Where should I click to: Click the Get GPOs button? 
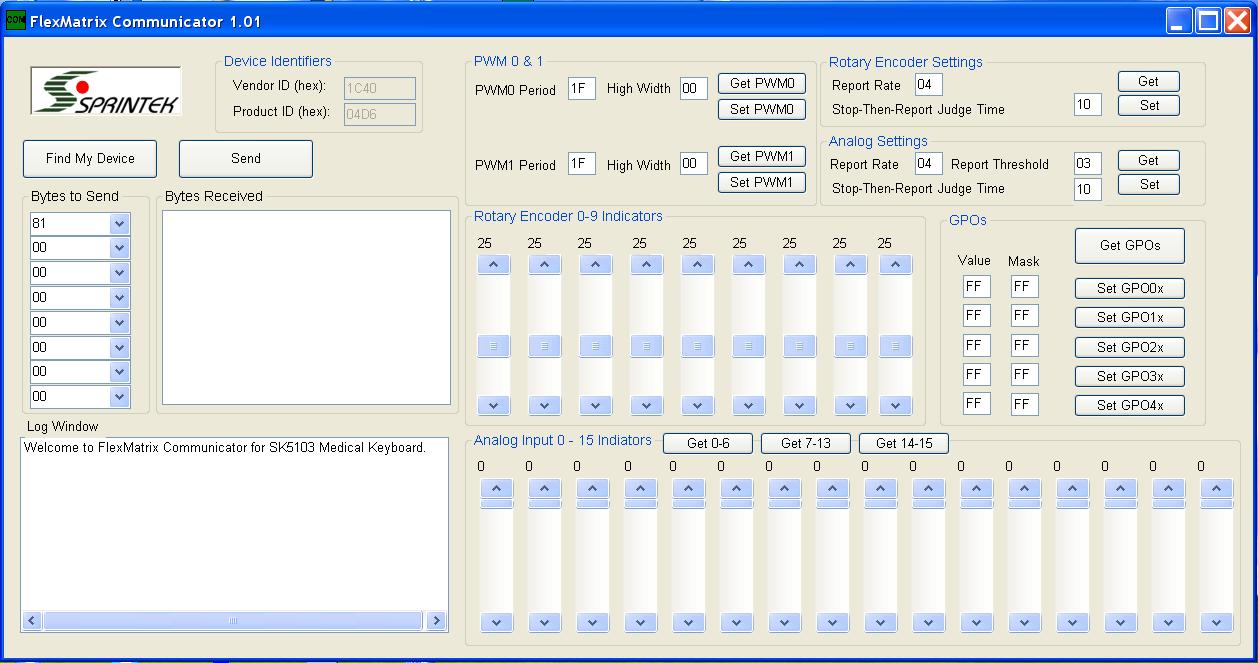(x=1129, y=245)
